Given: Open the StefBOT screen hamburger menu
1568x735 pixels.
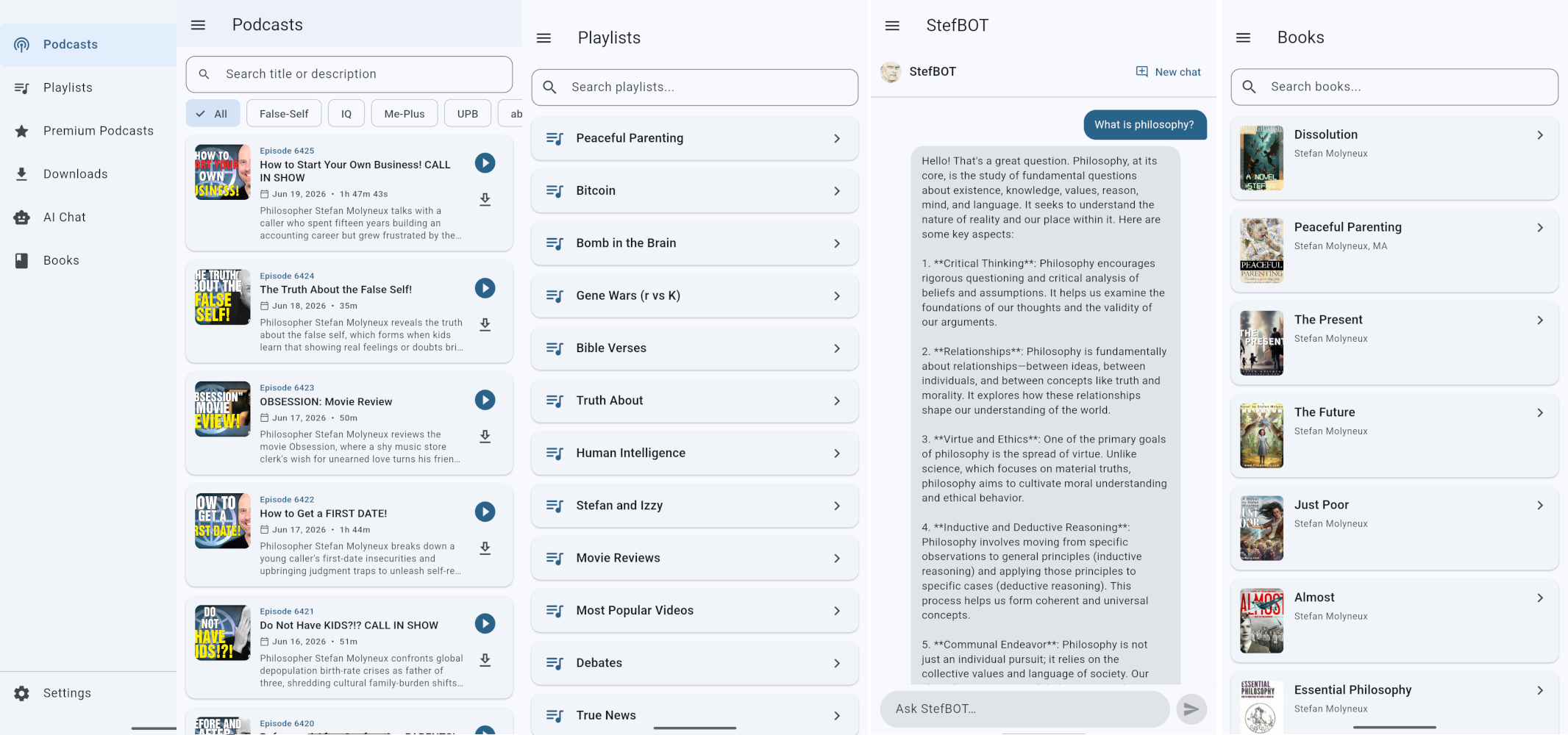Looking at the screenshot, I should [892, 26].
